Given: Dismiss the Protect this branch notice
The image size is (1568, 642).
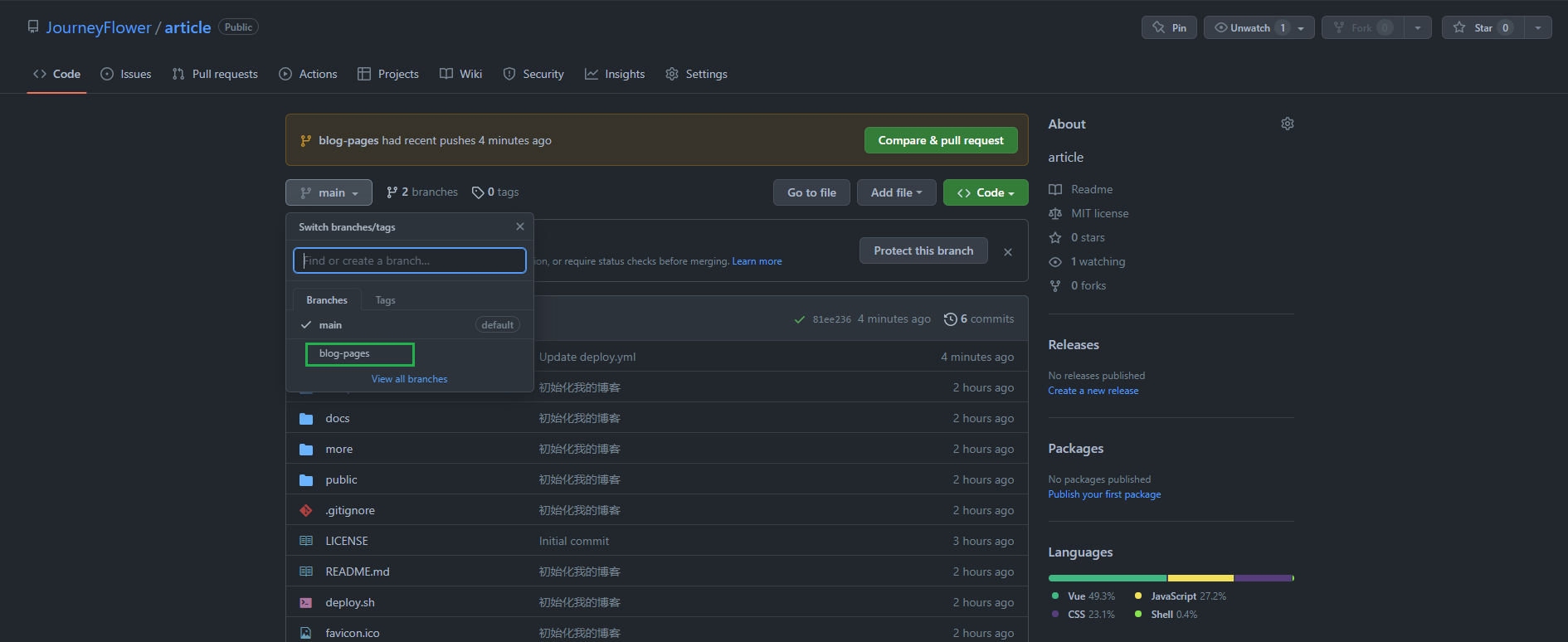Looking at the screenshot, I should click(x=1008, y=252).
